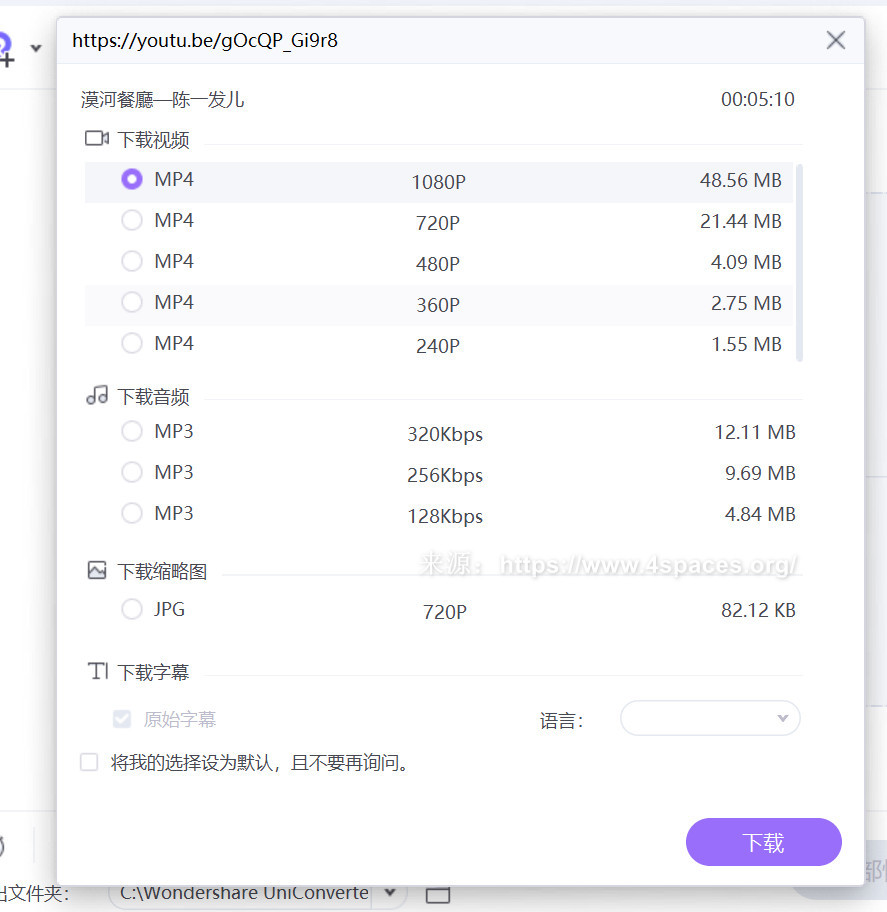Click the purple 下载 button

[763, 842]
